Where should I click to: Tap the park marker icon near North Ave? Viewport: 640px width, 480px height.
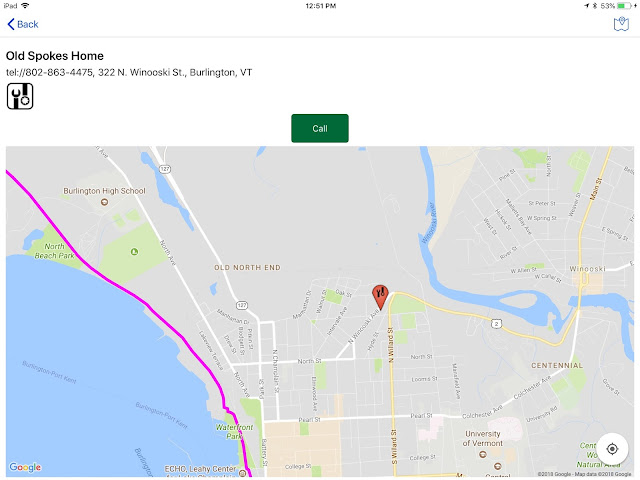pyautogui.click(x=134, y=252)
